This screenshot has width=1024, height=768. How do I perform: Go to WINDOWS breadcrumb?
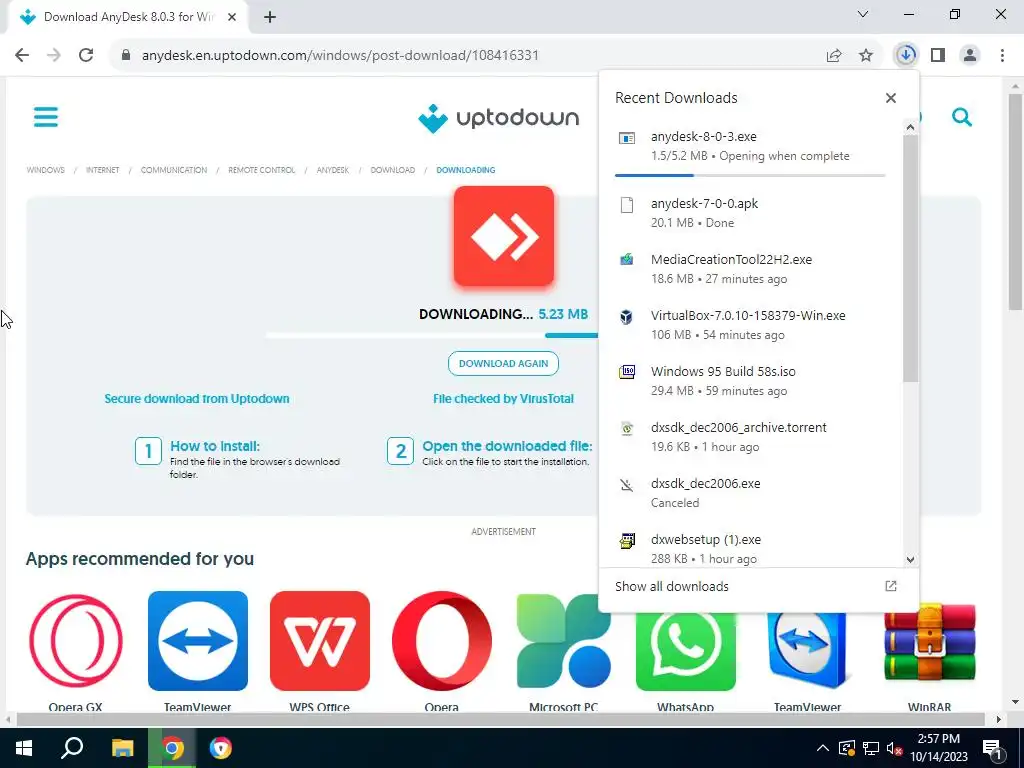[x=46, y=170]
